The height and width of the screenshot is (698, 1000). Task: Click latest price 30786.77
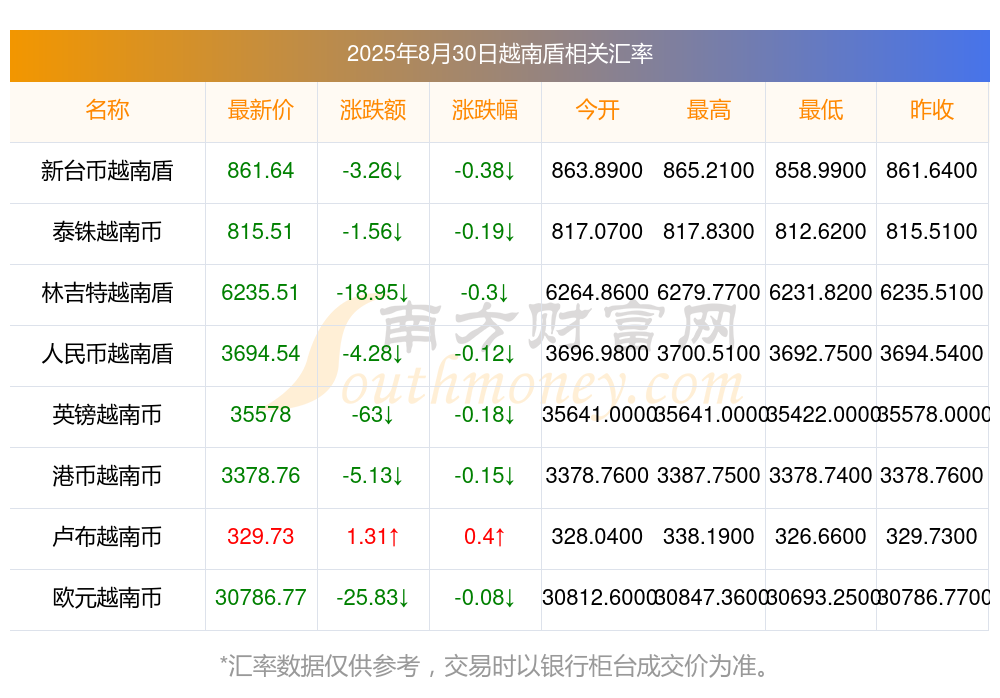tap(260, 597)
